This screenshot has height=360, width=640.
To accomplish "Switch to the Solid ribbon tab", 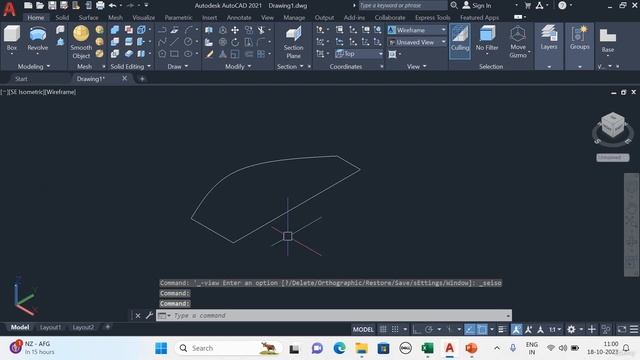I will coord(62,18).
